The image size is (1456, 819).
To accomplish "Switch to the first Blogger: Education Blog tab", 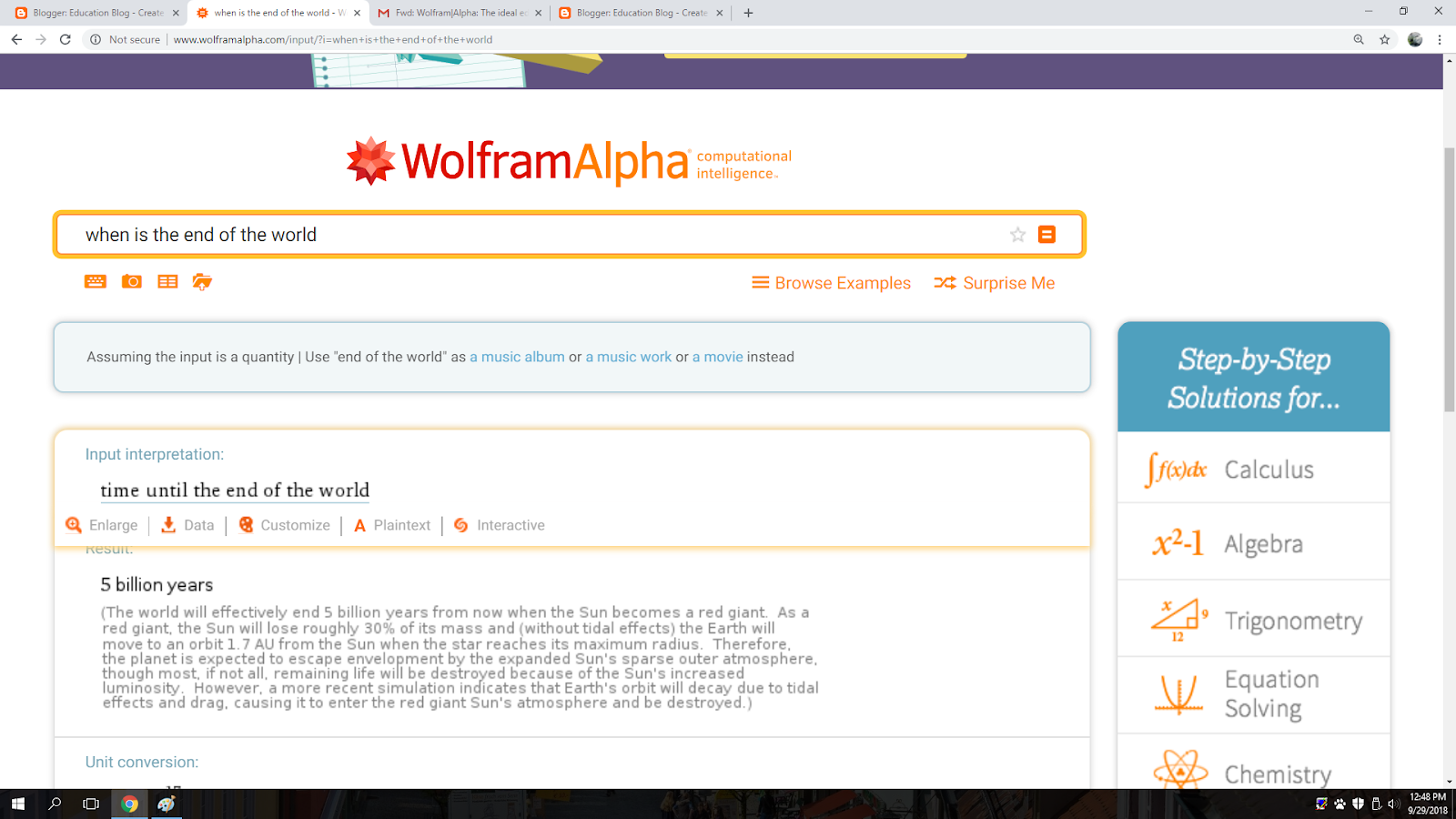I will pyautogui.click(x=96, y=13).
